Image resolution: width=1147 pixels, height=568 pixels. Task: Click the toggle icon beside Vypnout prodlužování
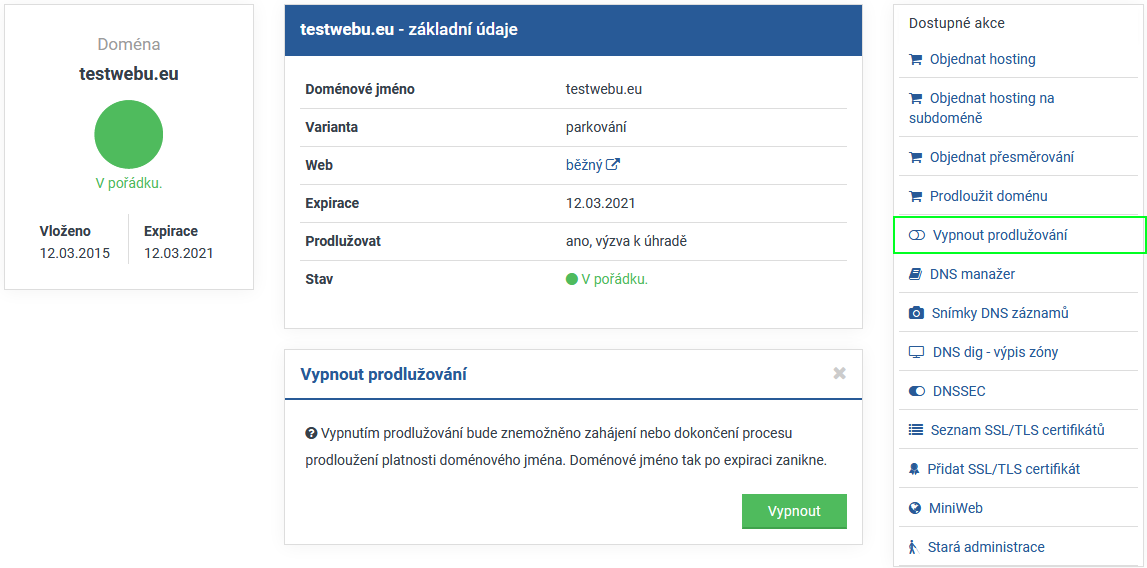[x=917, y=235]
